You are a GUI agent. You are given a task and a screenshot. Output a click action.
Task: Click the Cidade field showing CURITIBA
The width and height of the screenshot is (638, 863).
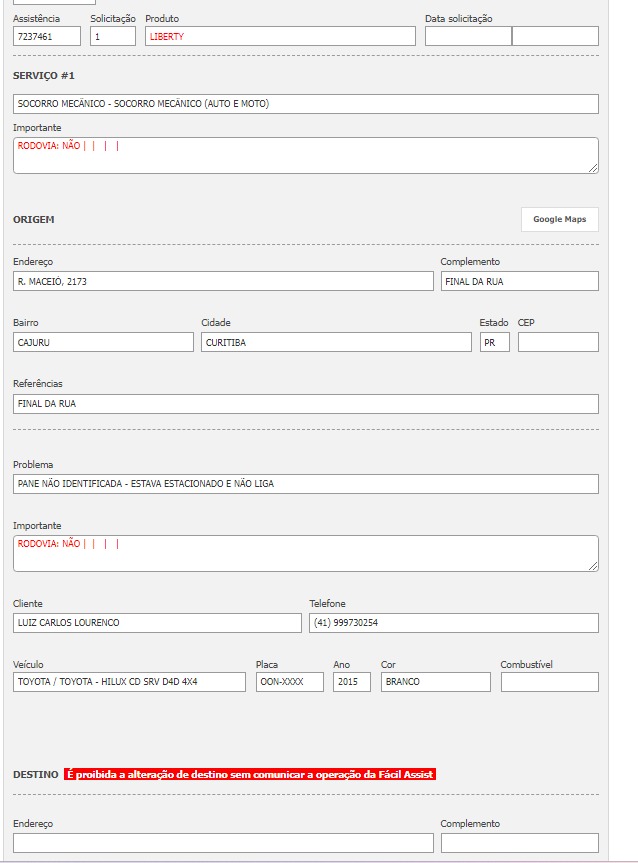(x=336, y=342)
